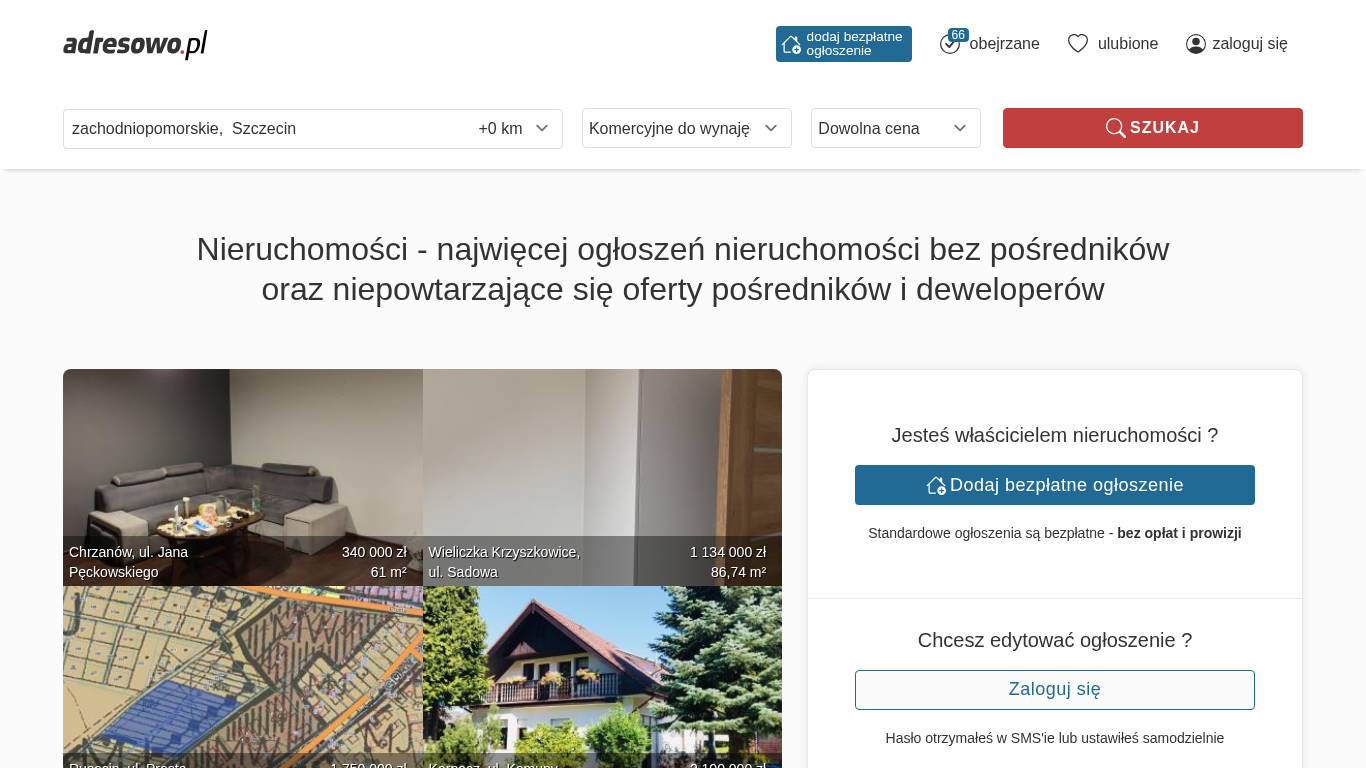Open the Dowolna cena price dropdown
The image size is (1366, 768).
pyautogui.click(x=896, y=128)
